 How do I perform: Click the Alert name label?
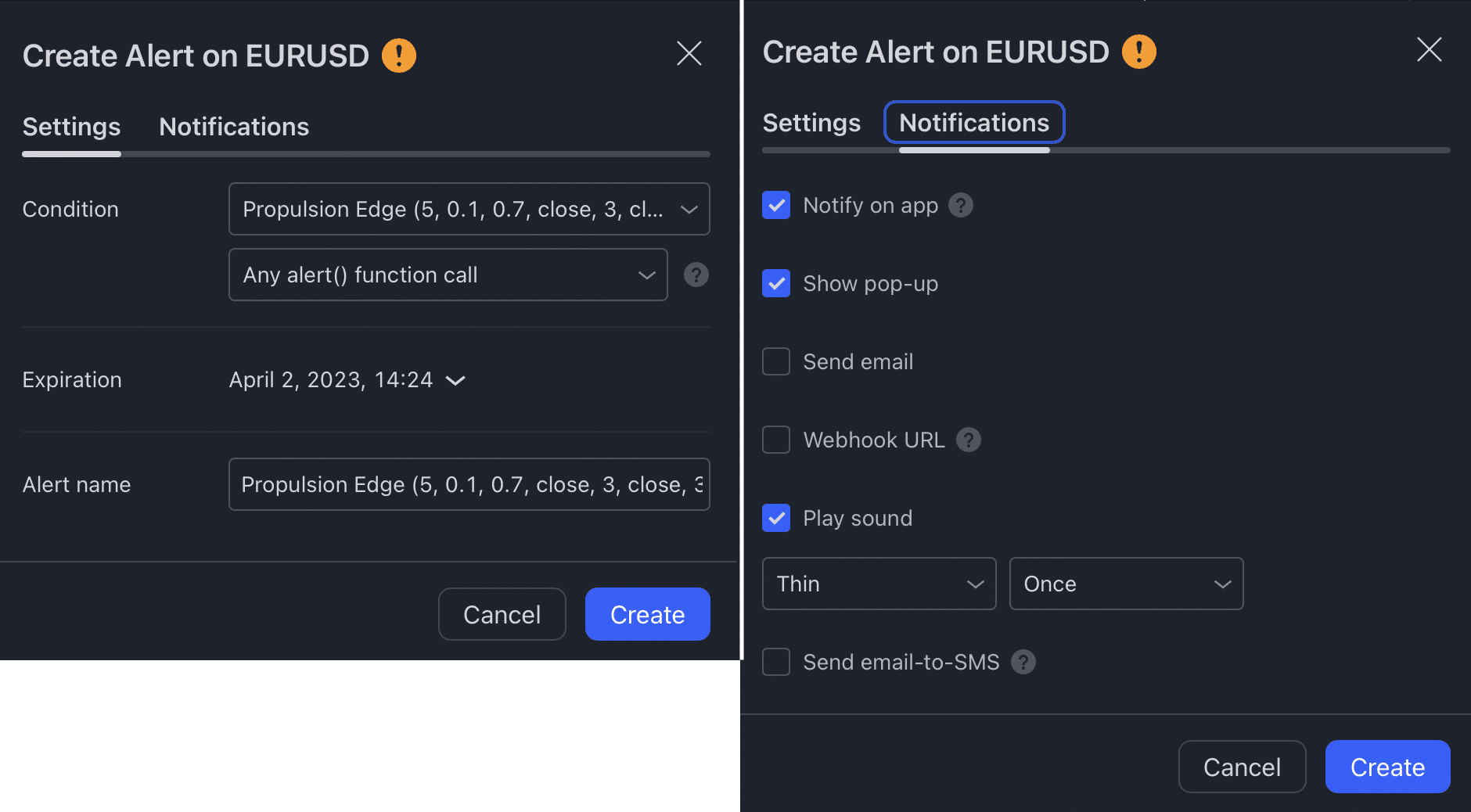(x=77, y=485)
